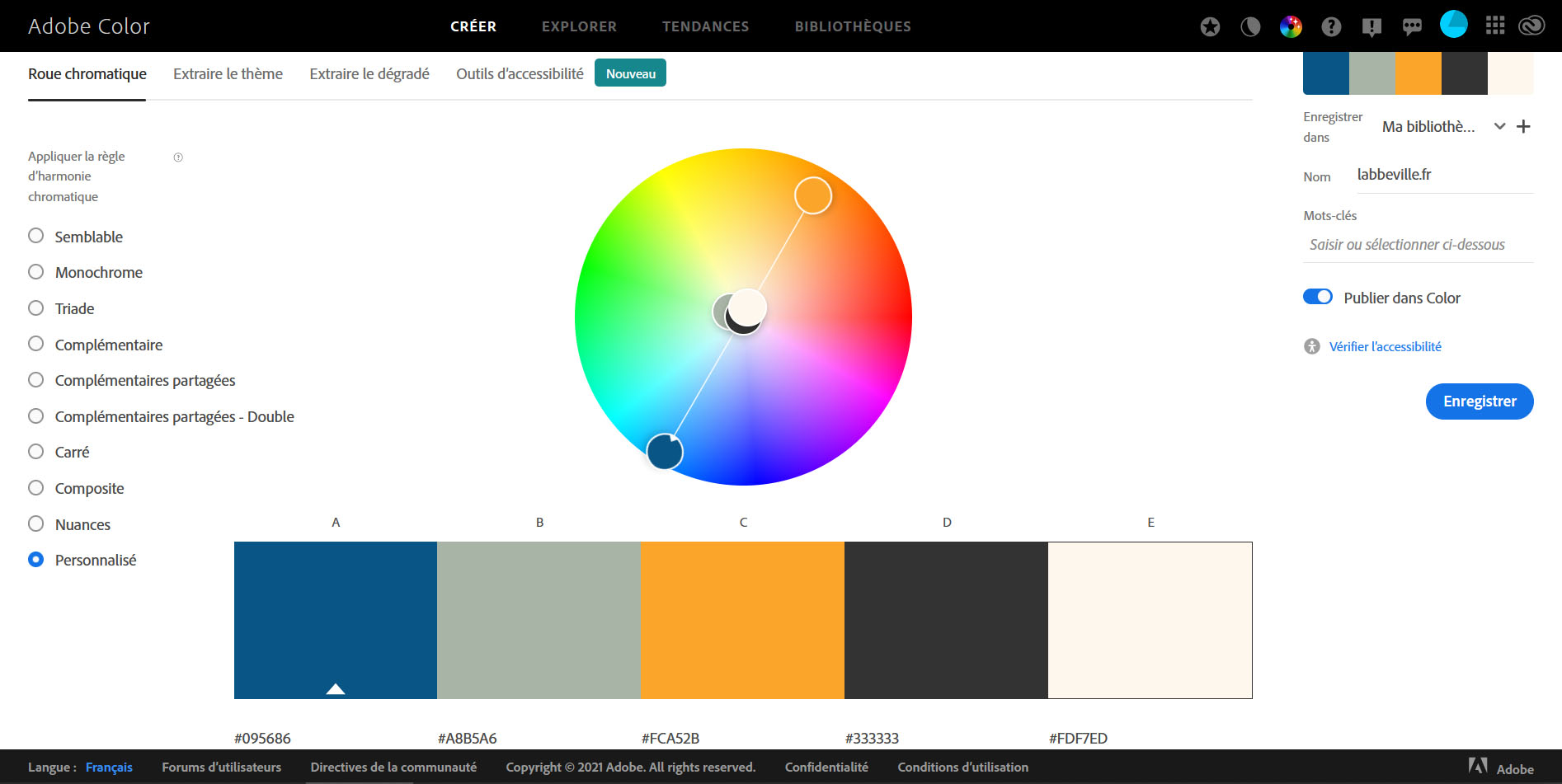Open help question mark icon
This screenshot has width=1562, height=784.
[x=1331, y=27]
